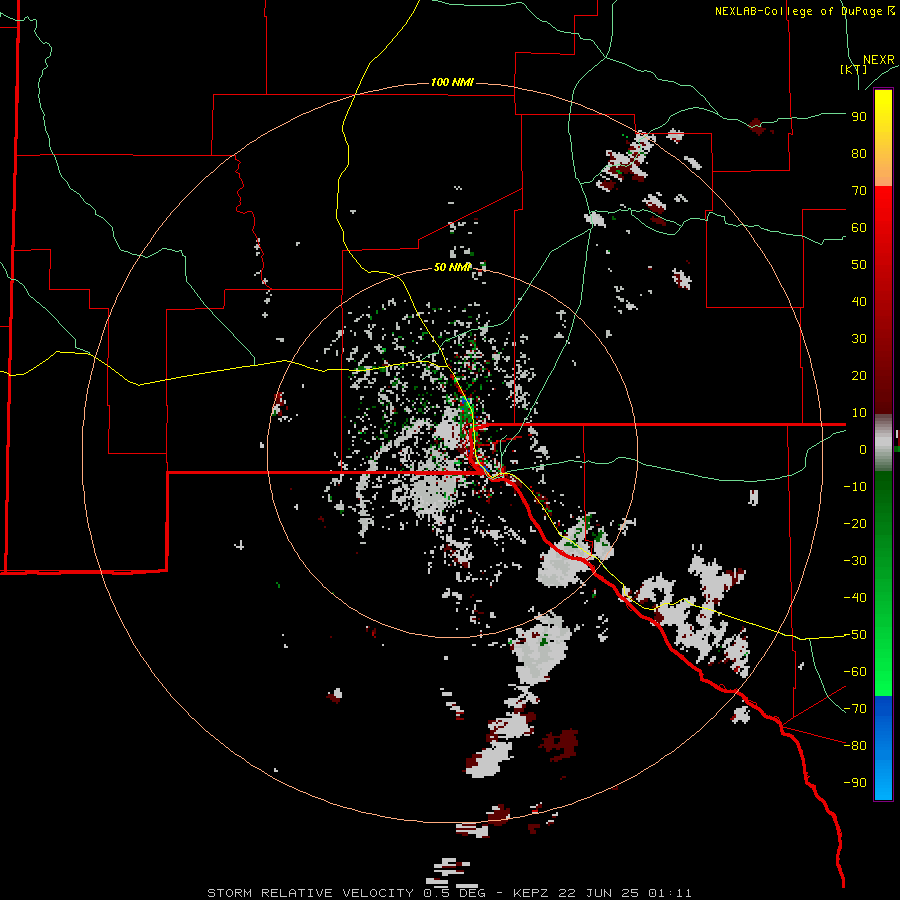Click the 20 value on the velocity scale
Screen dimensions: 900x900
pos(859,376)
